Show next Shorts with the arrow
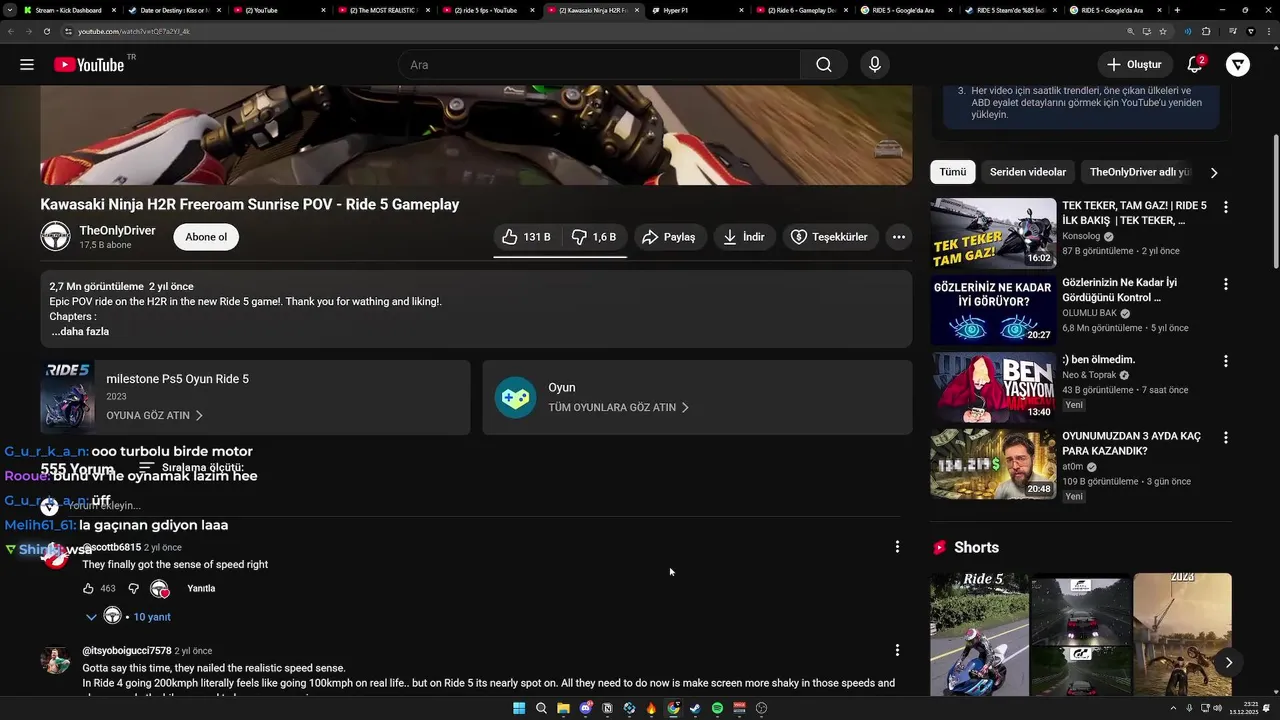1280x720 pixels. click(x=1228, y=662)
